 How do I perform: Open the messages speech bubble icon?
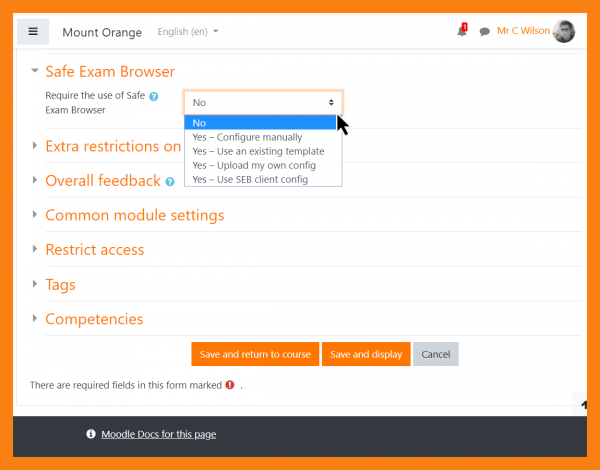pyautogui.click(x=484, y=32)
